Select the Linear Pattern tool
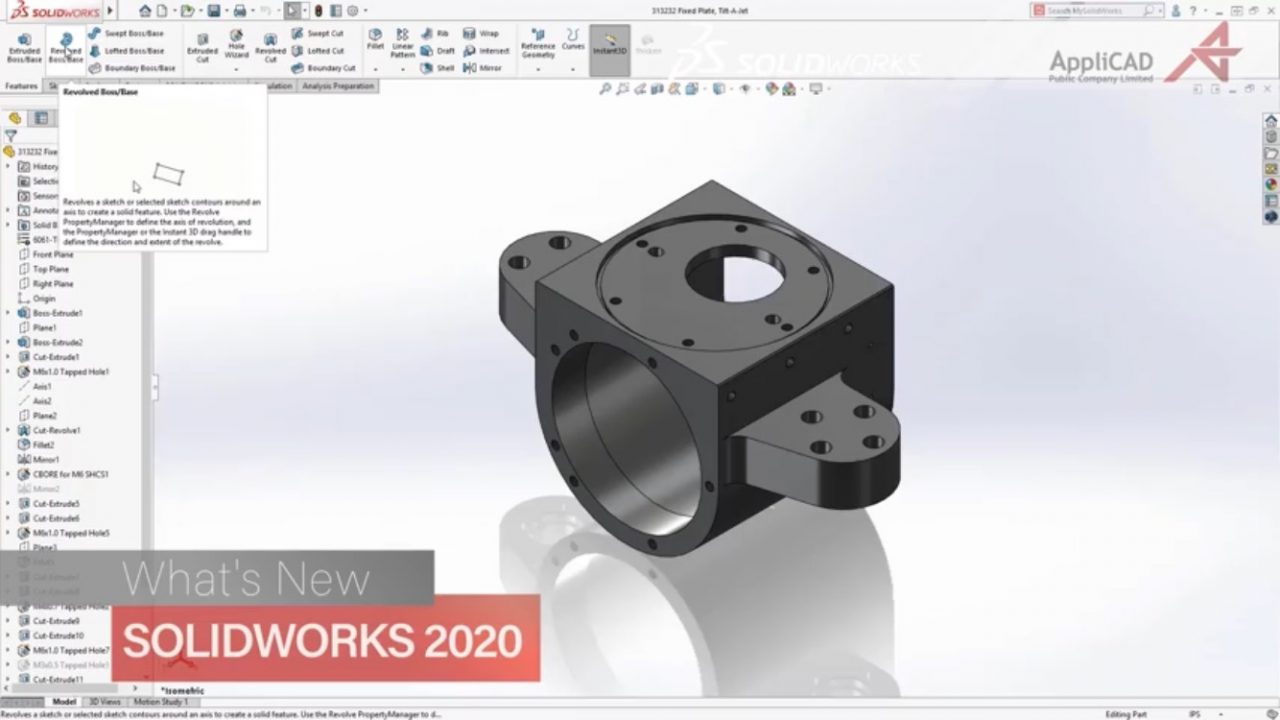Screen dimensions: 1280x720 403,43
